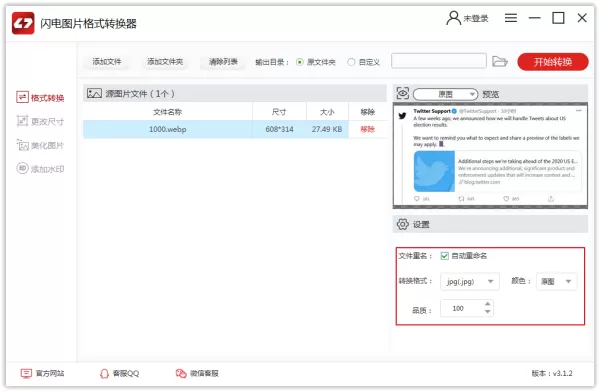
Task: Click the preview eye icon
Action: pyautogui.click(x=403, y=93)
